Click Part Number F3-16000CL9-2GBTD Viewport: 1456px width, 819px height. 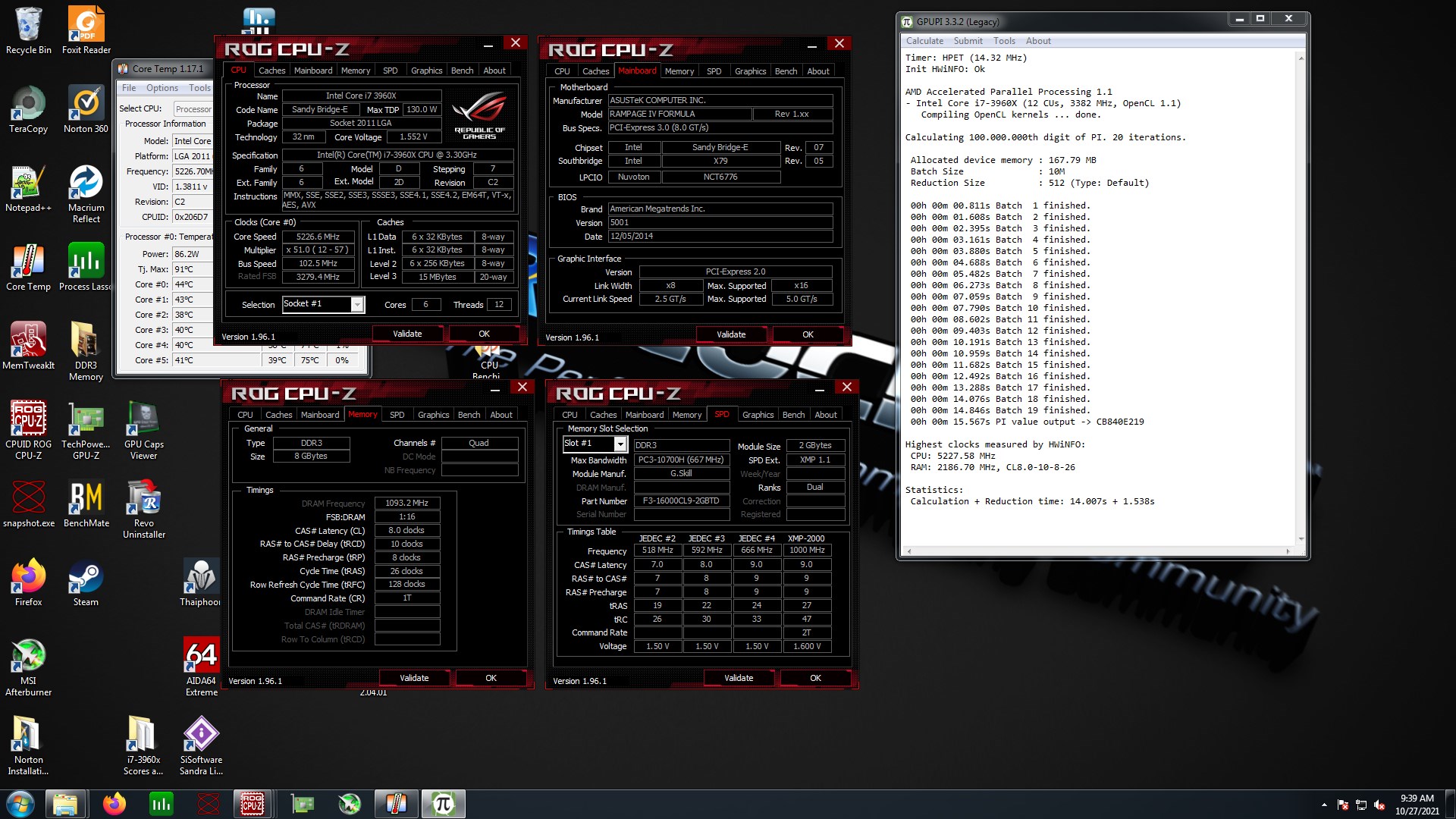pos(681,500)
